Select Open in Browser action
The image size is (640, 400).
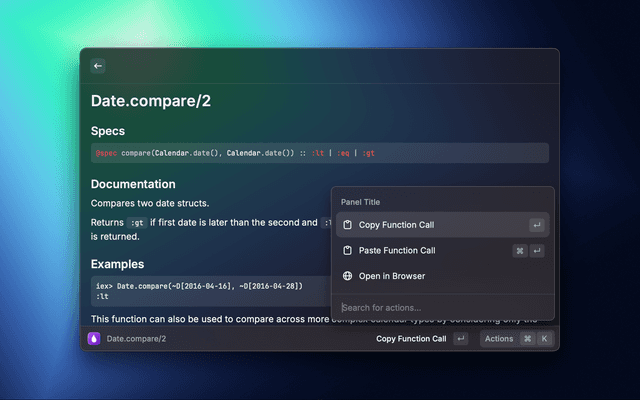click(392, 276)
